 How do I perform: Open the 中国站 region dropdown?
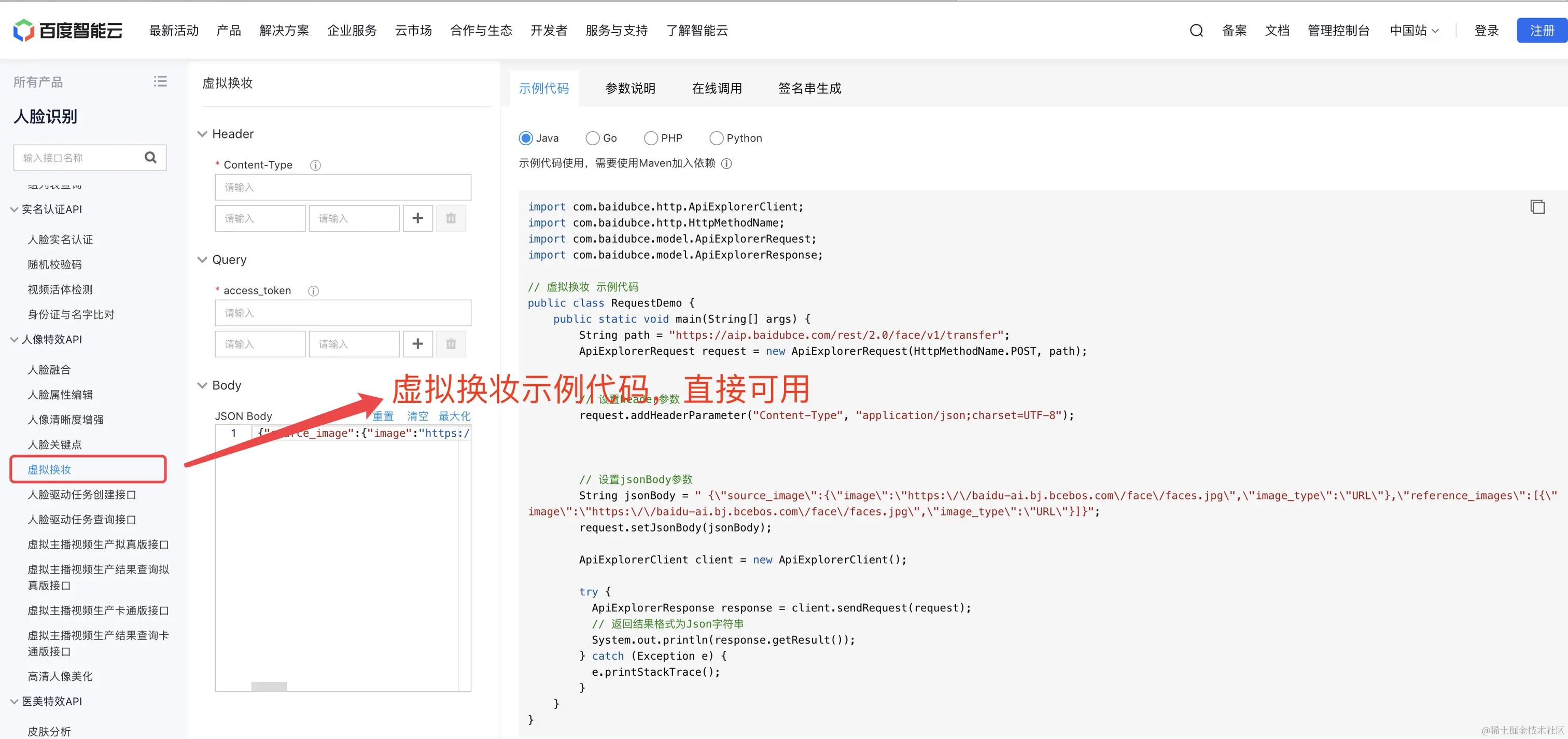coord(1415,31)
